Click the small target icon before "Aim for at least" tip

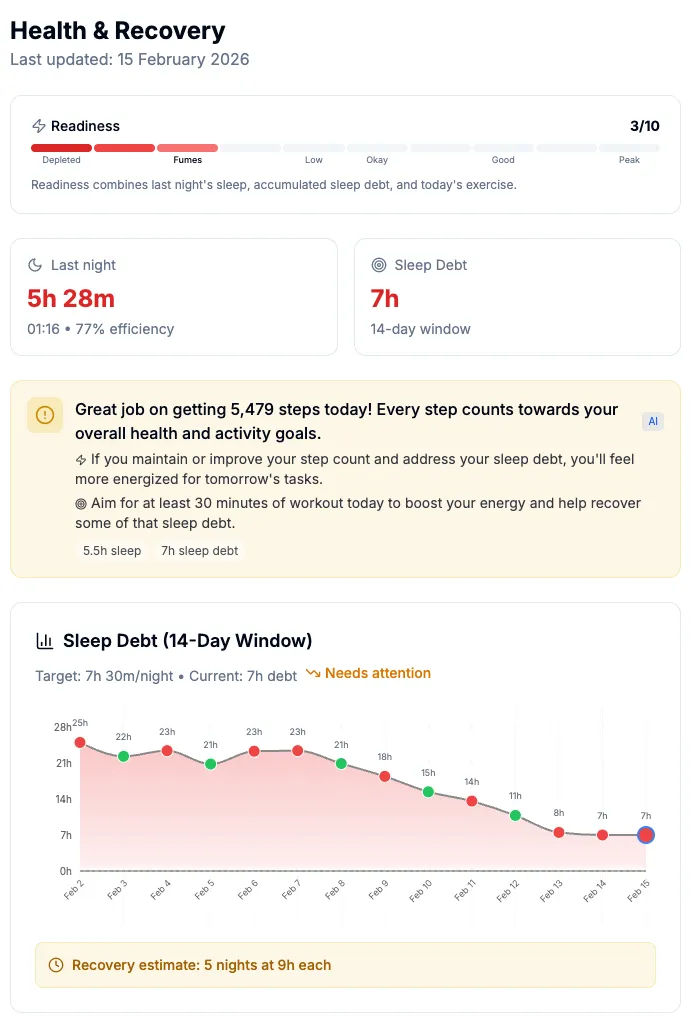(x=81, y=503)
